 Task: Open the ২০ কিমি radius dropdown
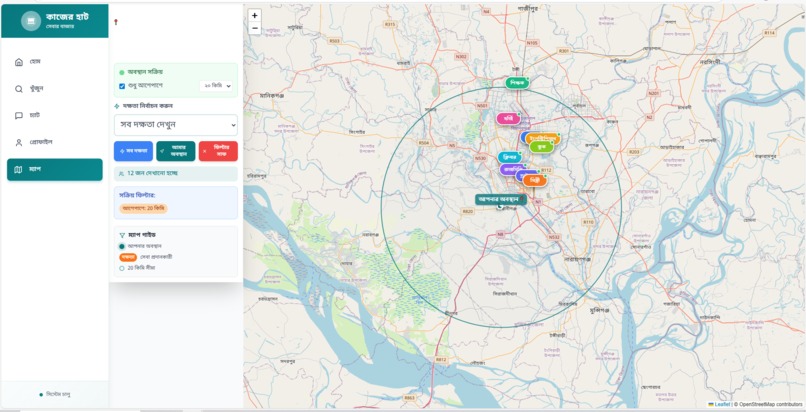216,86
